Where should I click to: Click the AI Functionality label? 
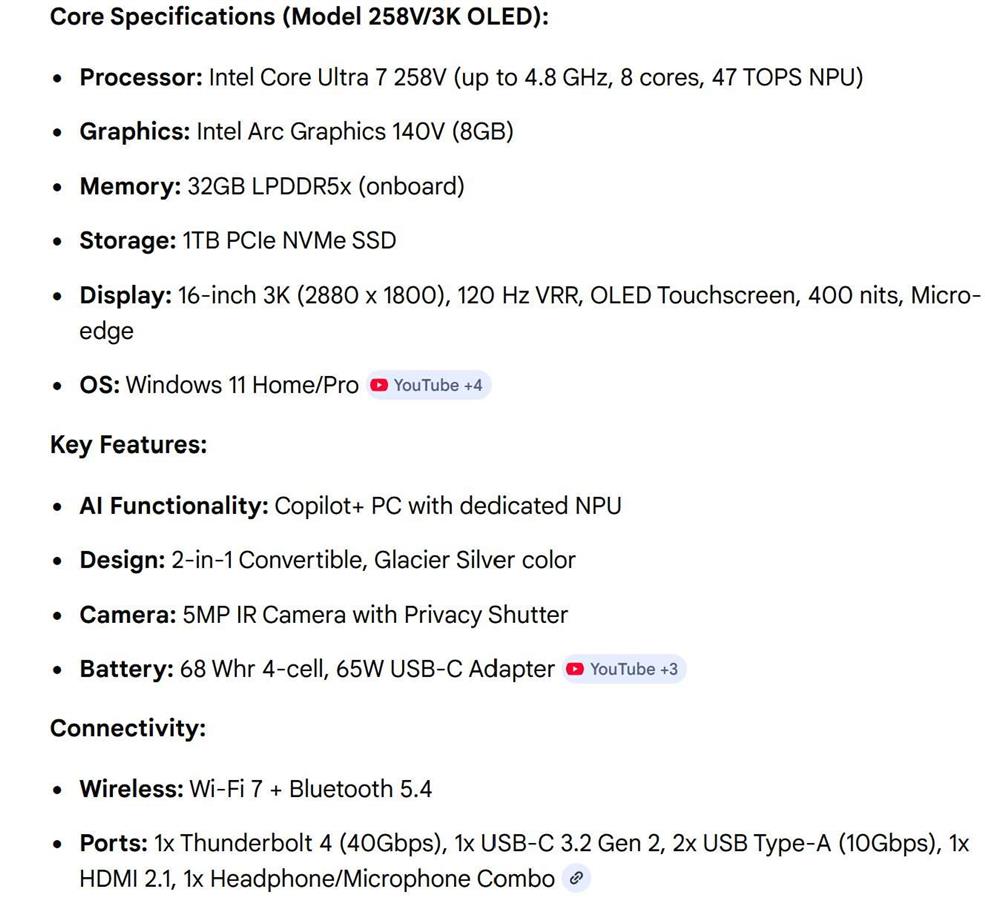(x=173, y=506)
